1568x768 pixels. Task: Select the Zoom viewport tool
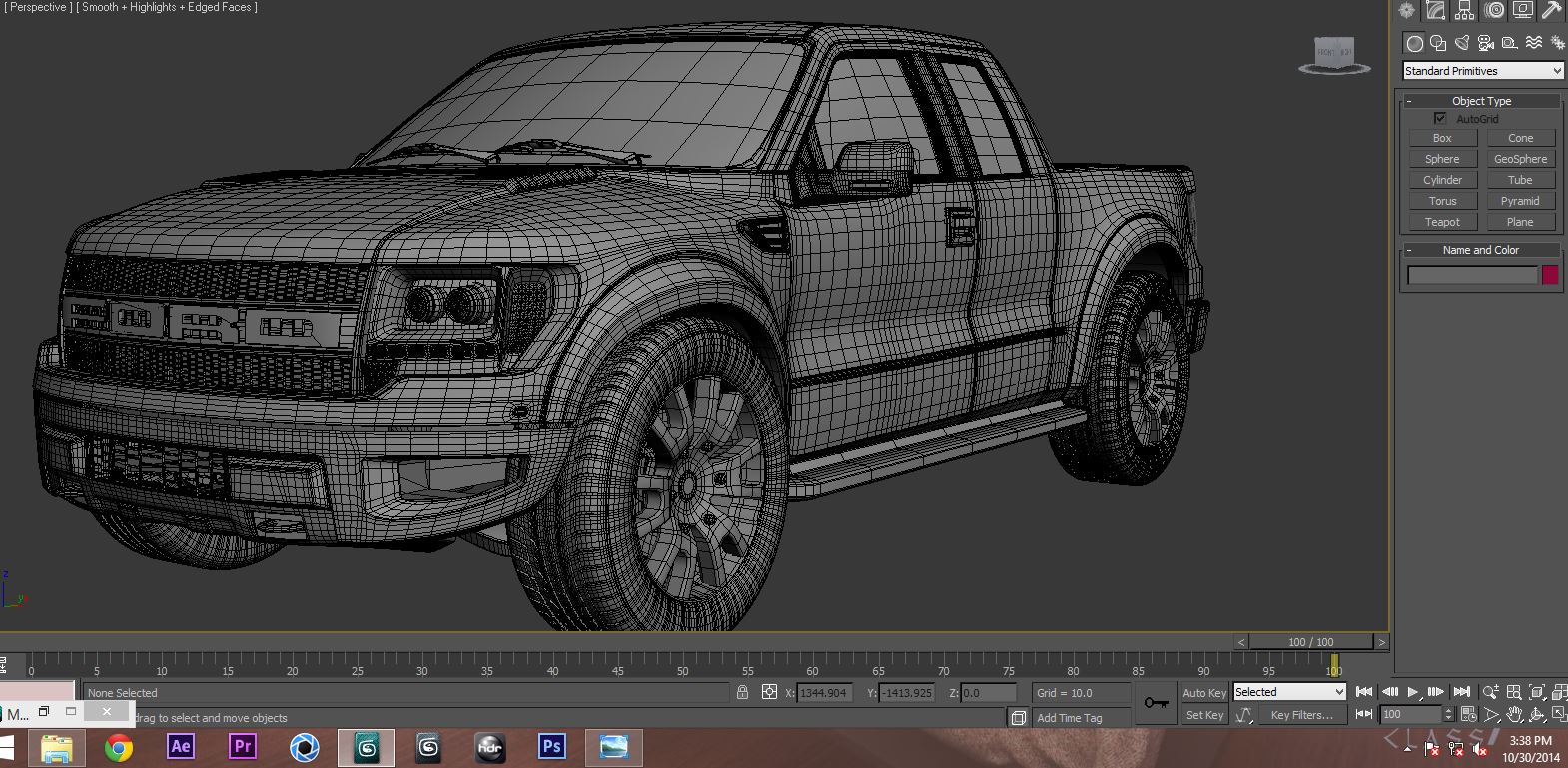[x=1491, y=692]
